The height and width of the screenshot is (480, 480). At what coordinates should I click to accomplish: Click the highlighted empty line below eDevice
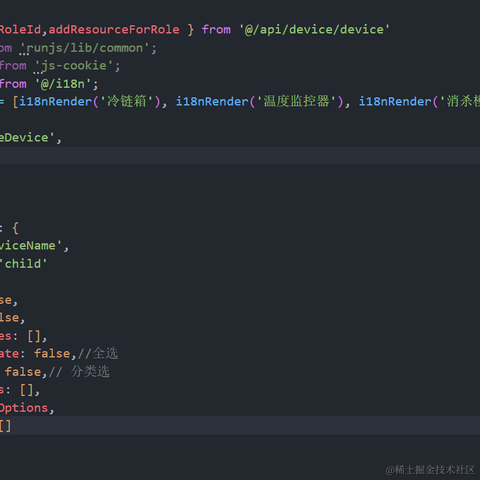coord(240,155)
